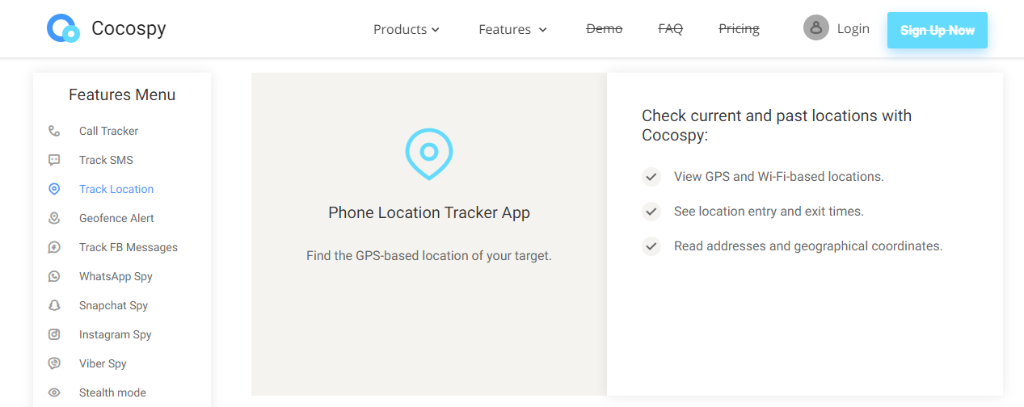Click the Call Tracker phone icon
Image resolution: width=1024 pixels, height=407 pixels.
pyautogui.click(x=54, y=131)
